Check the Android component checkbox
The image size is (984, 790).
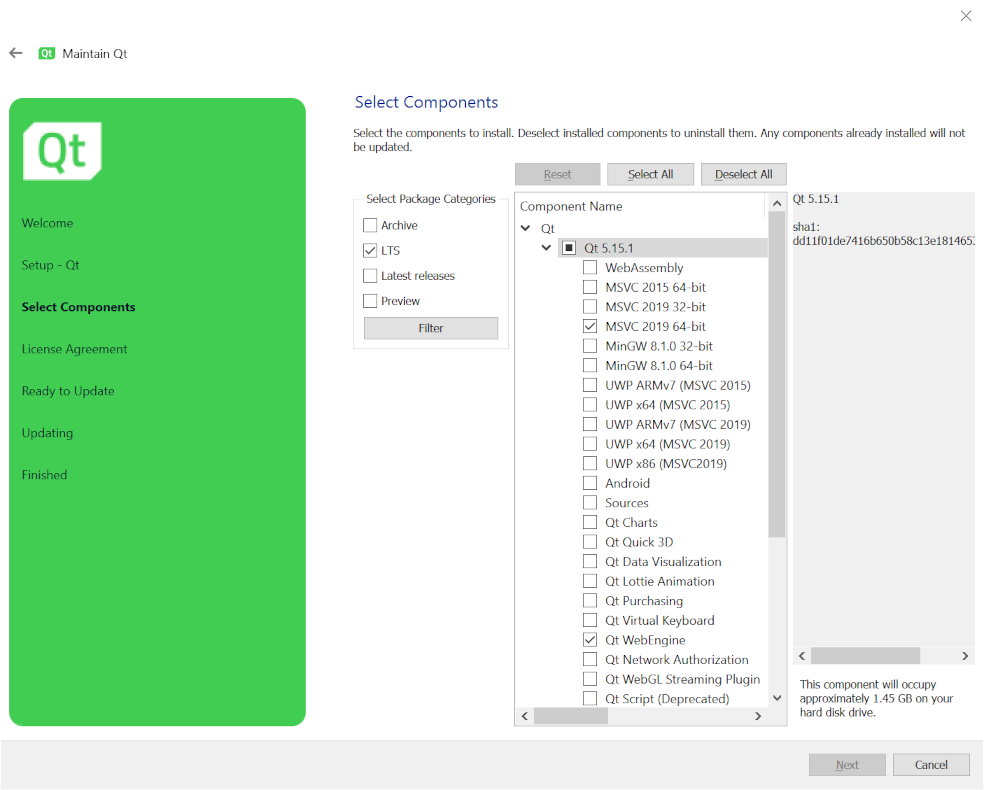590,483
